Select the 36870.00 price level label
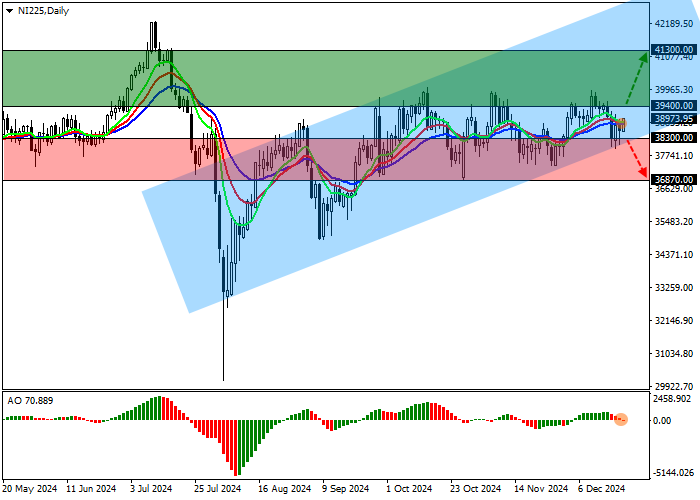 (x=672, y=180)
